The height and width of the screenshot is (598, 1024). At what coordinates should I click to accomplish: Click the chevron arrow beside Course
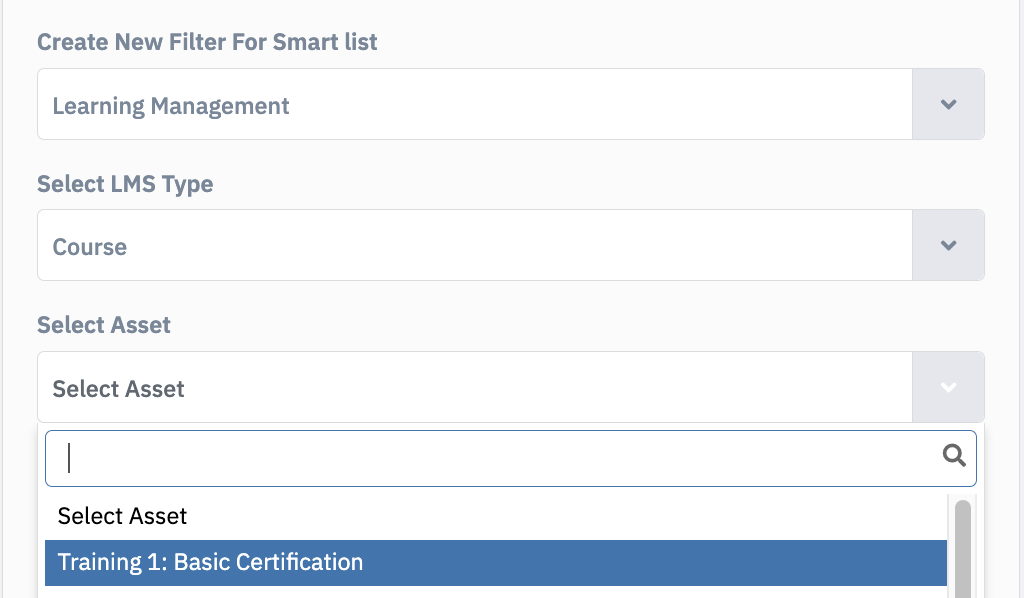(948, 245)
